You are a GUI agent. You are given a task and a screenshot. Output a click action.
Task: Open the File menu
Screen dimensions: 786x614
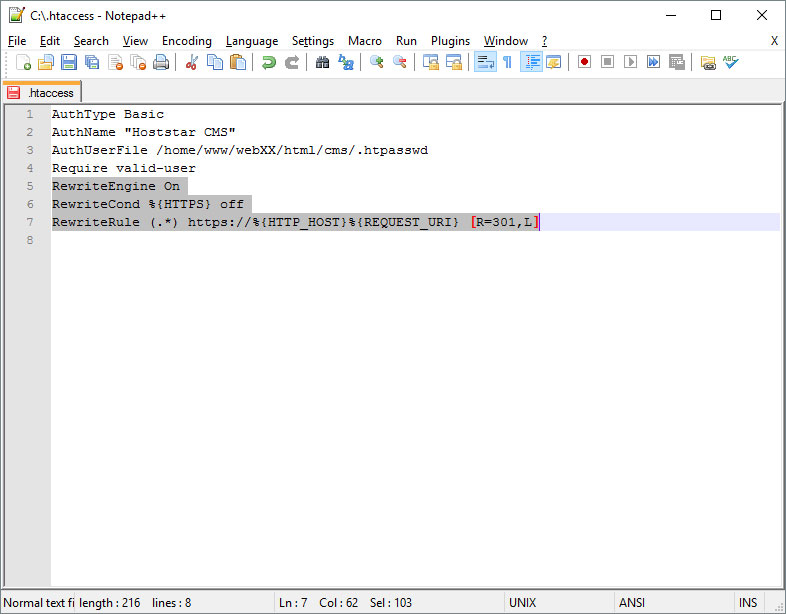pyautogui.click(x=17, y=41)
